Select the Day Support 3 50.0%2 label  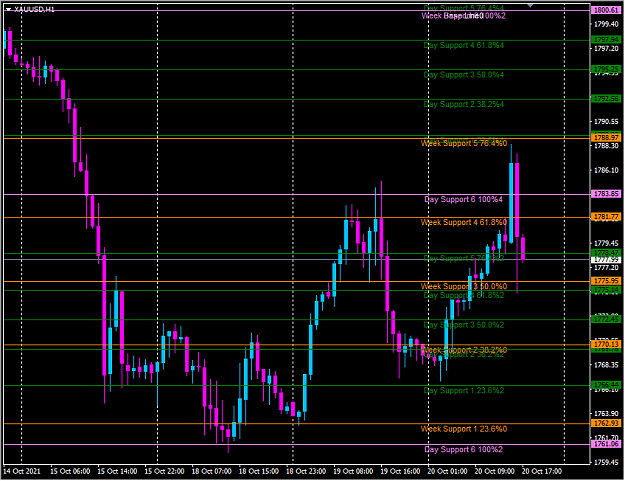pyautogui.click(x=464, y=325)
